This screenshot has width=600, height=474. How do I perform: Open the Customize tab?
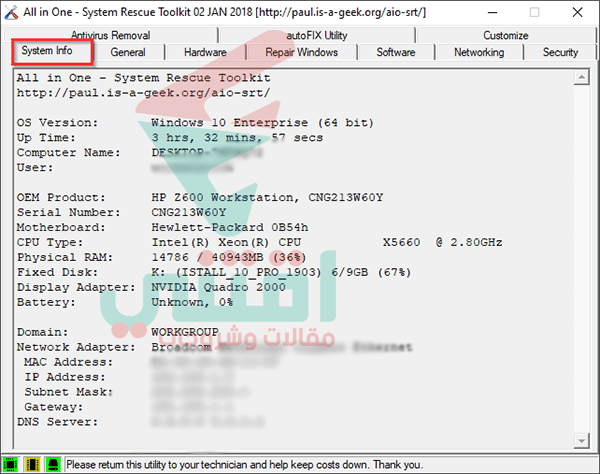click(x=505, y=35)
